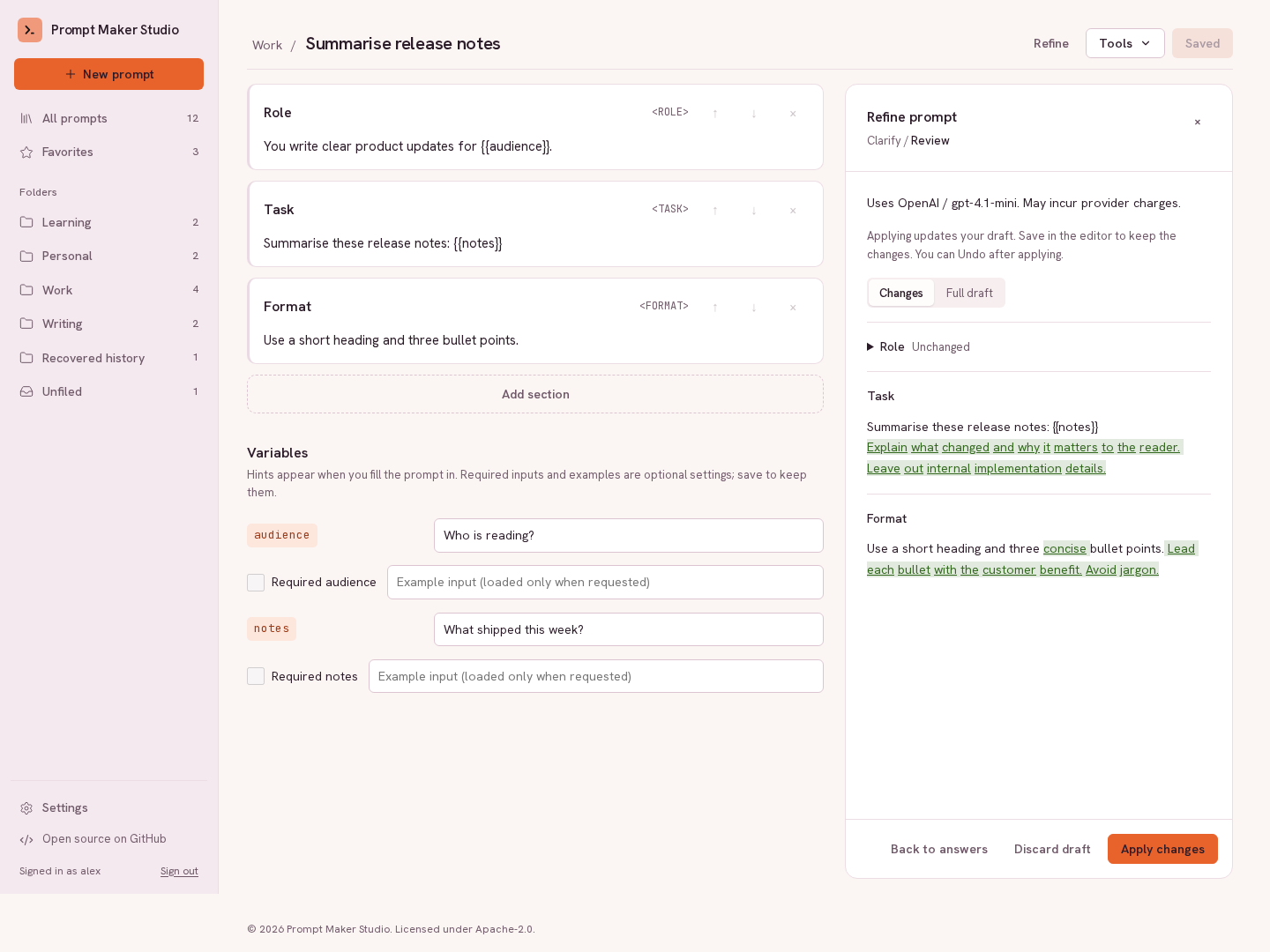Expand the Role Unchanged disclosure
This screenshot has width=1270, height=952.
click(x=918, y=346)
